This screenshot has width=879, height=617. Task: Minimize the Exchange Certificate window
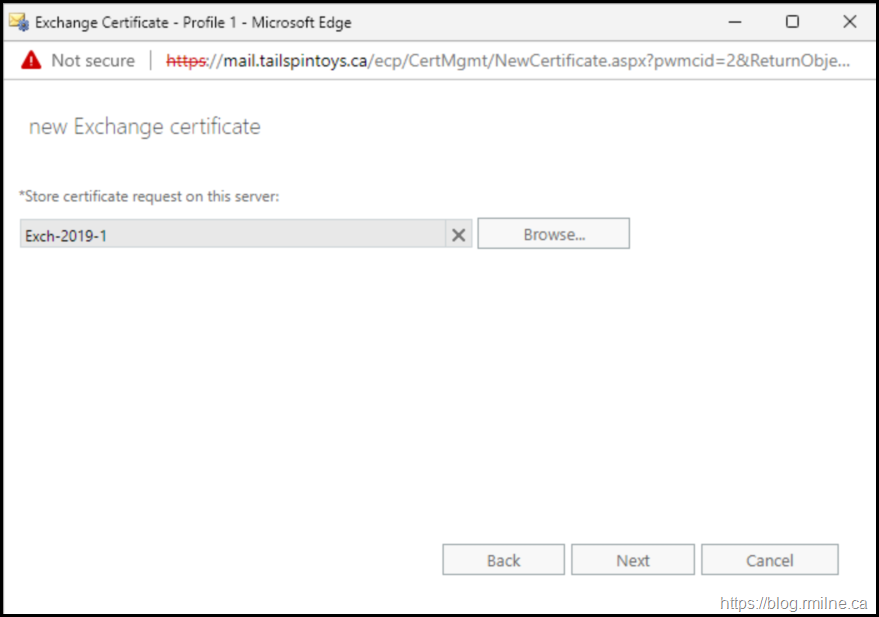(736, 22)
